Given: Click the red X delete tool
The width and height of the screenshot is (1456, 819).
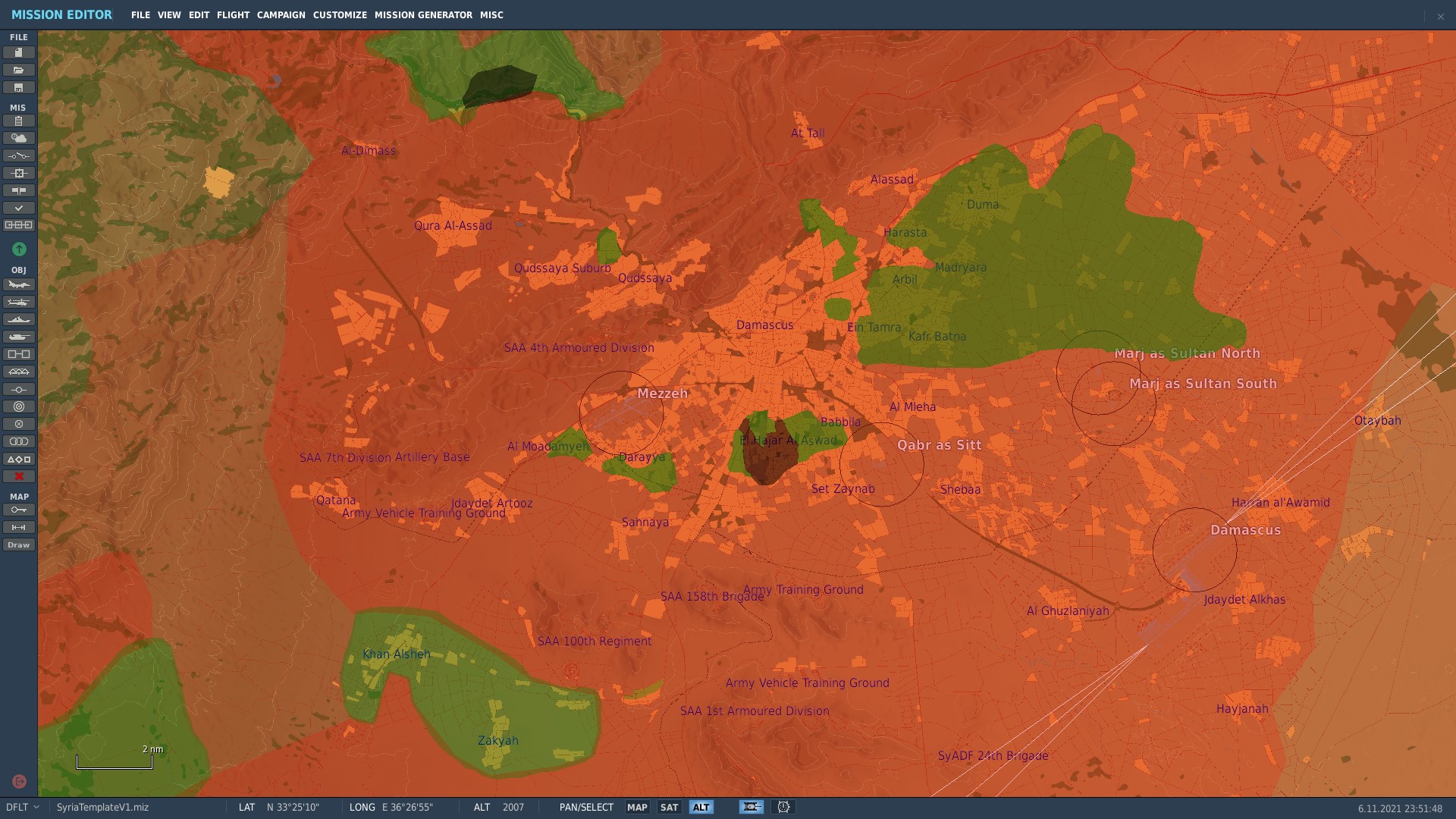Looking at the screenshot, I should point(19,476).
